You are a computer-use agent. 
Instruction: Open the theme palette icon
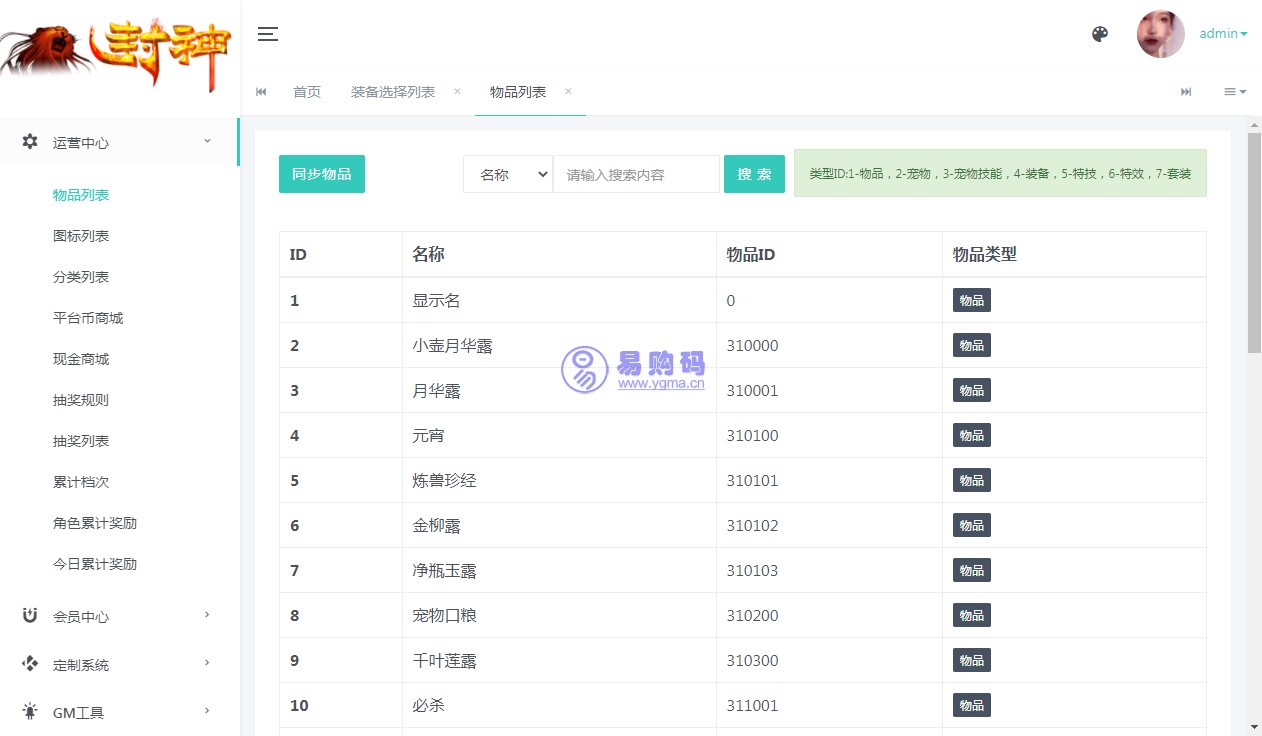(x=1100, y=34)
